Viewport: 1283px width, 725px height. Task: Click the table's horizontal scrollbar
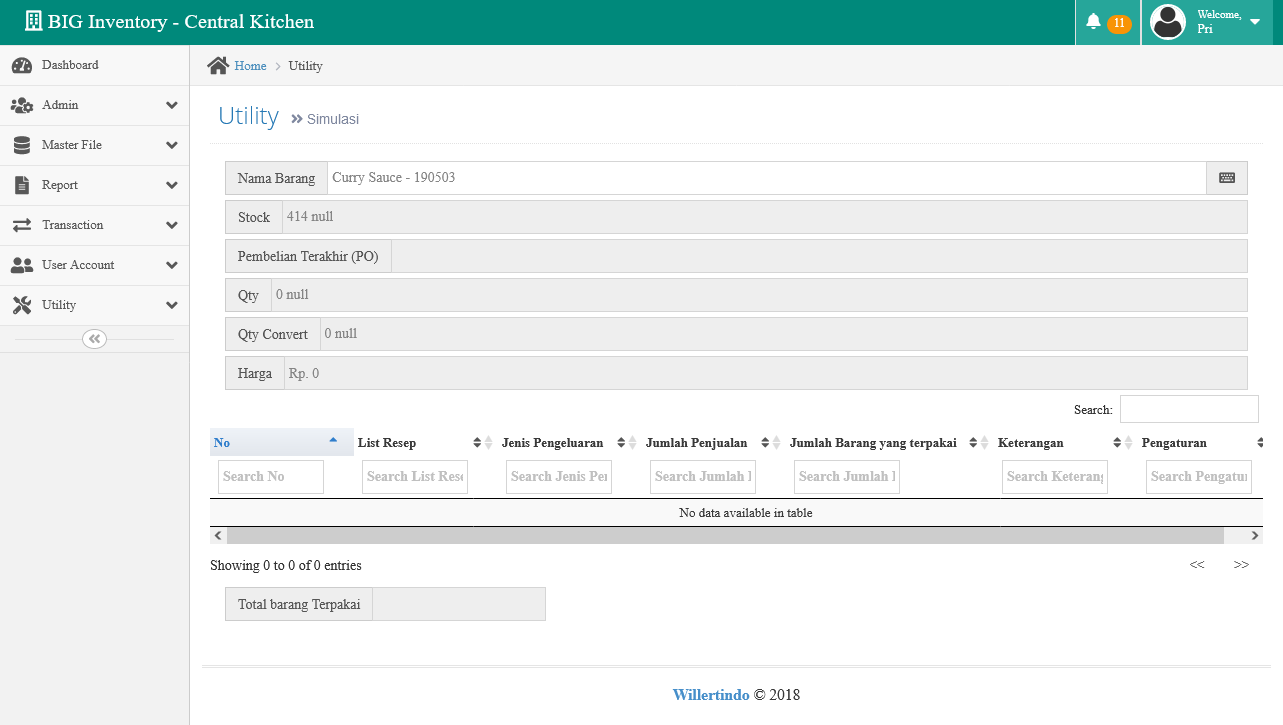(x=725, y=536)
